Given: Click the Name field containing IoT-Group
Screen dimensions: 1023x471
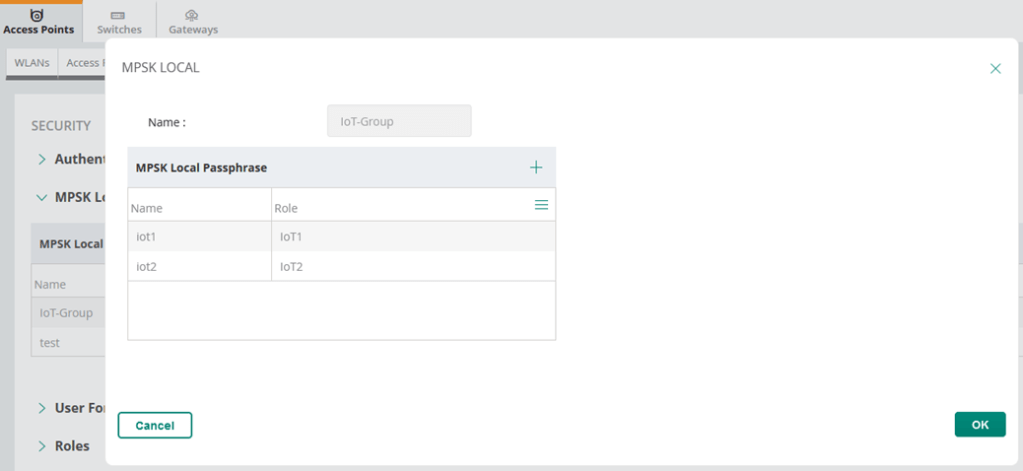Looking at the screenshot, I should pos(399,122).
